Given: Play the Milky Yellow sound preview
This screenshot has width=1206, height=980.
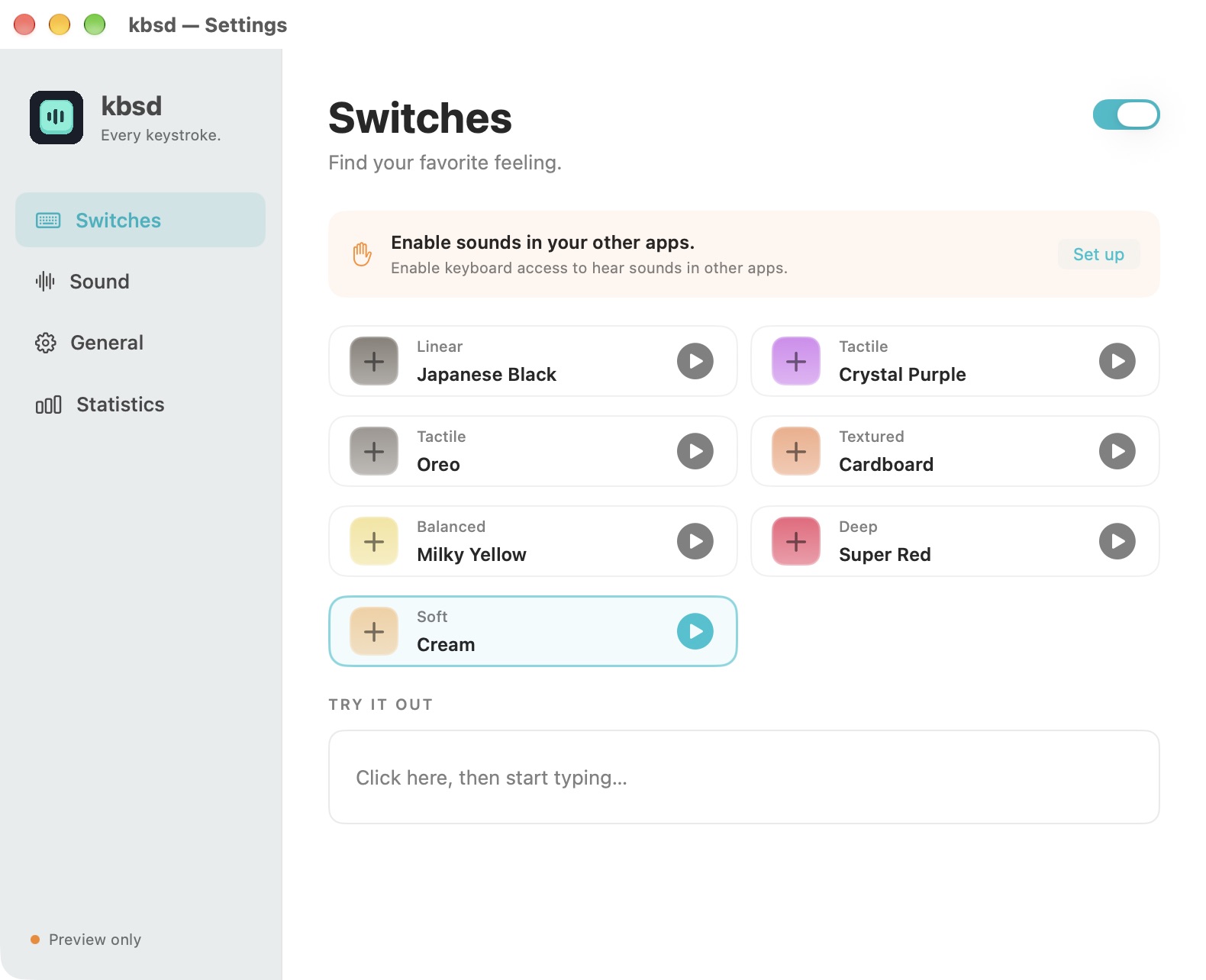Looking at the screenshot, I should [x=695, y=541].
